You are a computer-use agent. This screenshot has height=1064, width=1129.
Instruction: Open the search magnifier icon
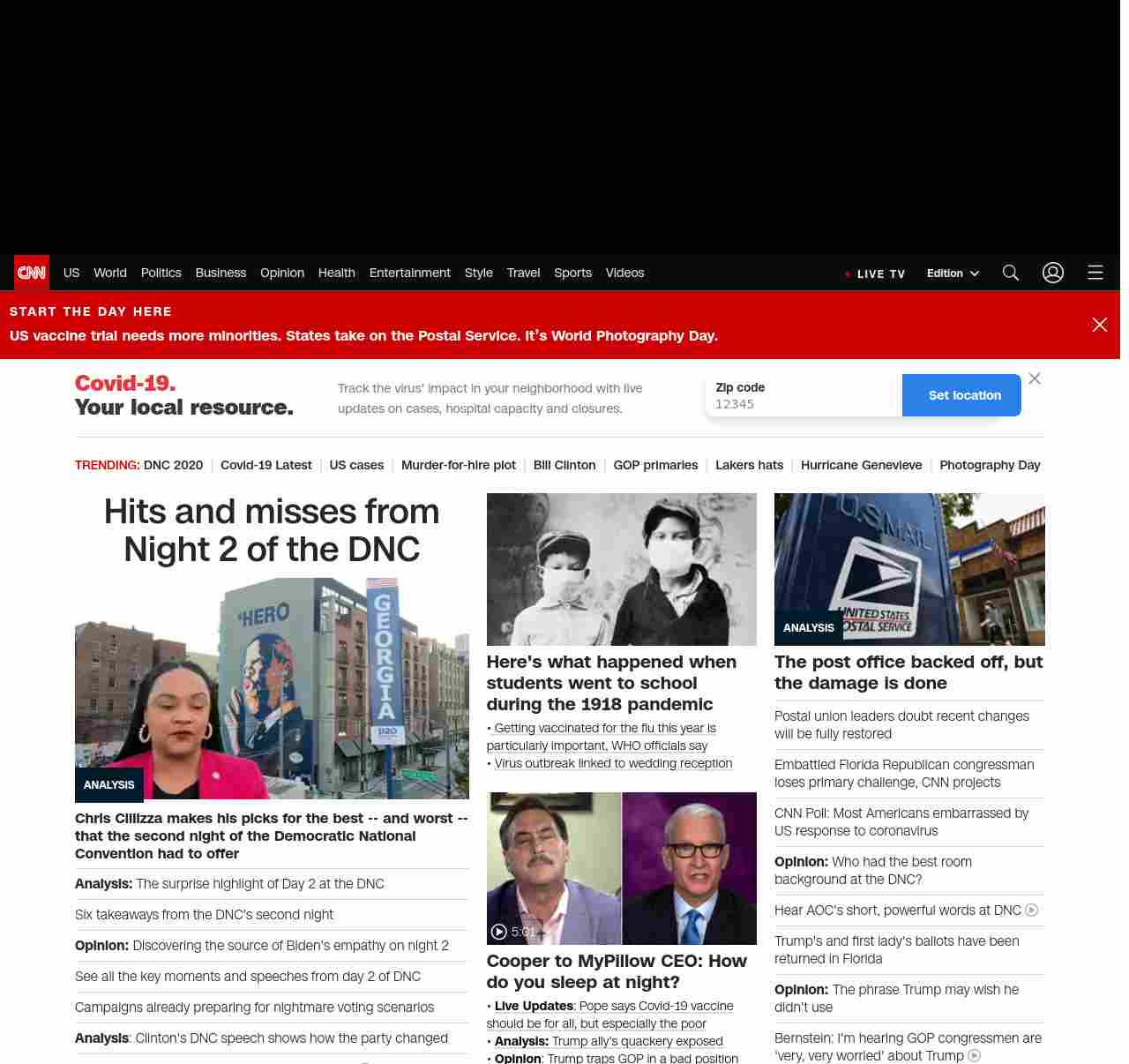1011,273
